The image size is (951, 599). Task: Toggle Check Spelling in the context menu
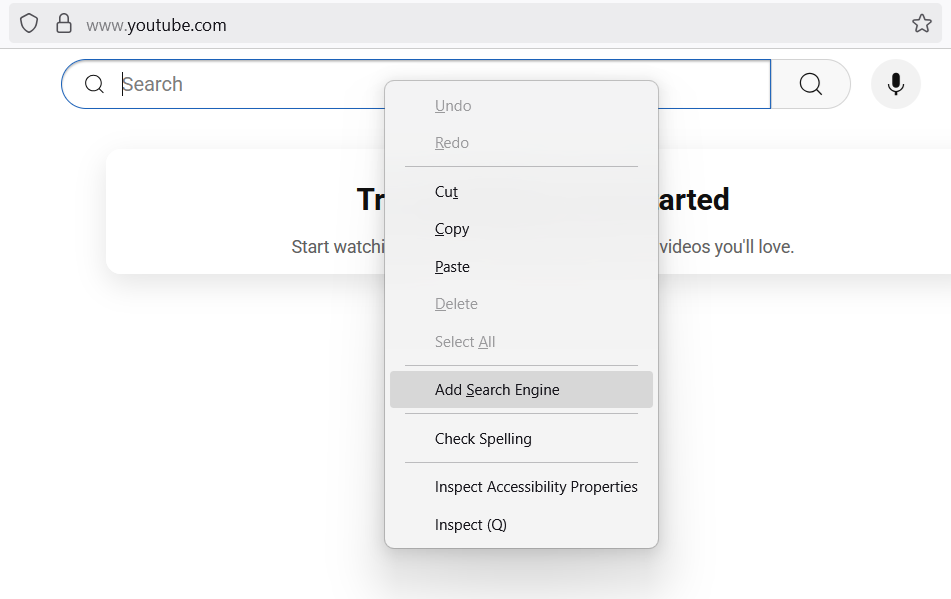483,438
